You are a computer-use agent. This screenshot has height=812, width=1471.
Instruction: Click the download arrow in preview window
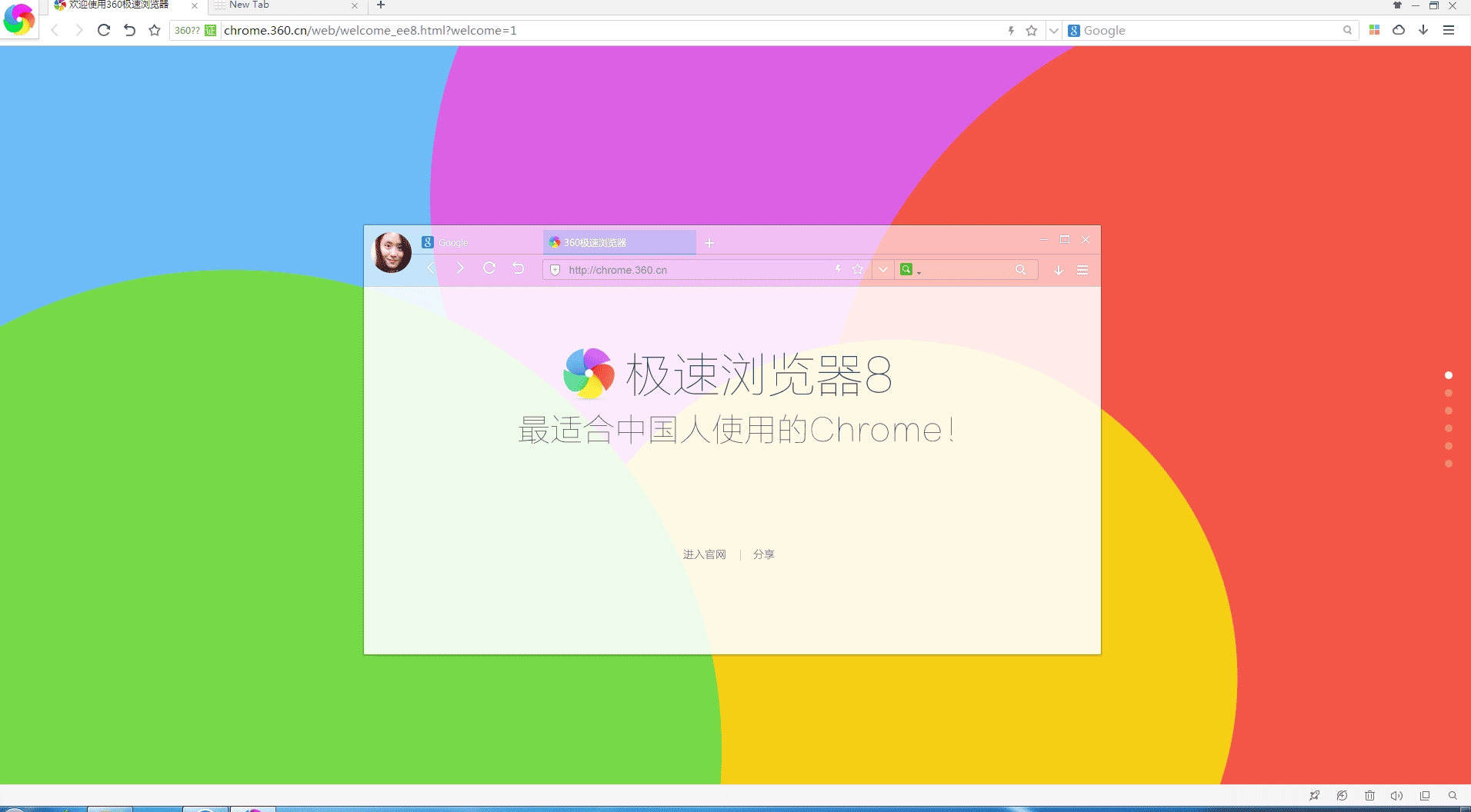click(x=1059, y=270)
